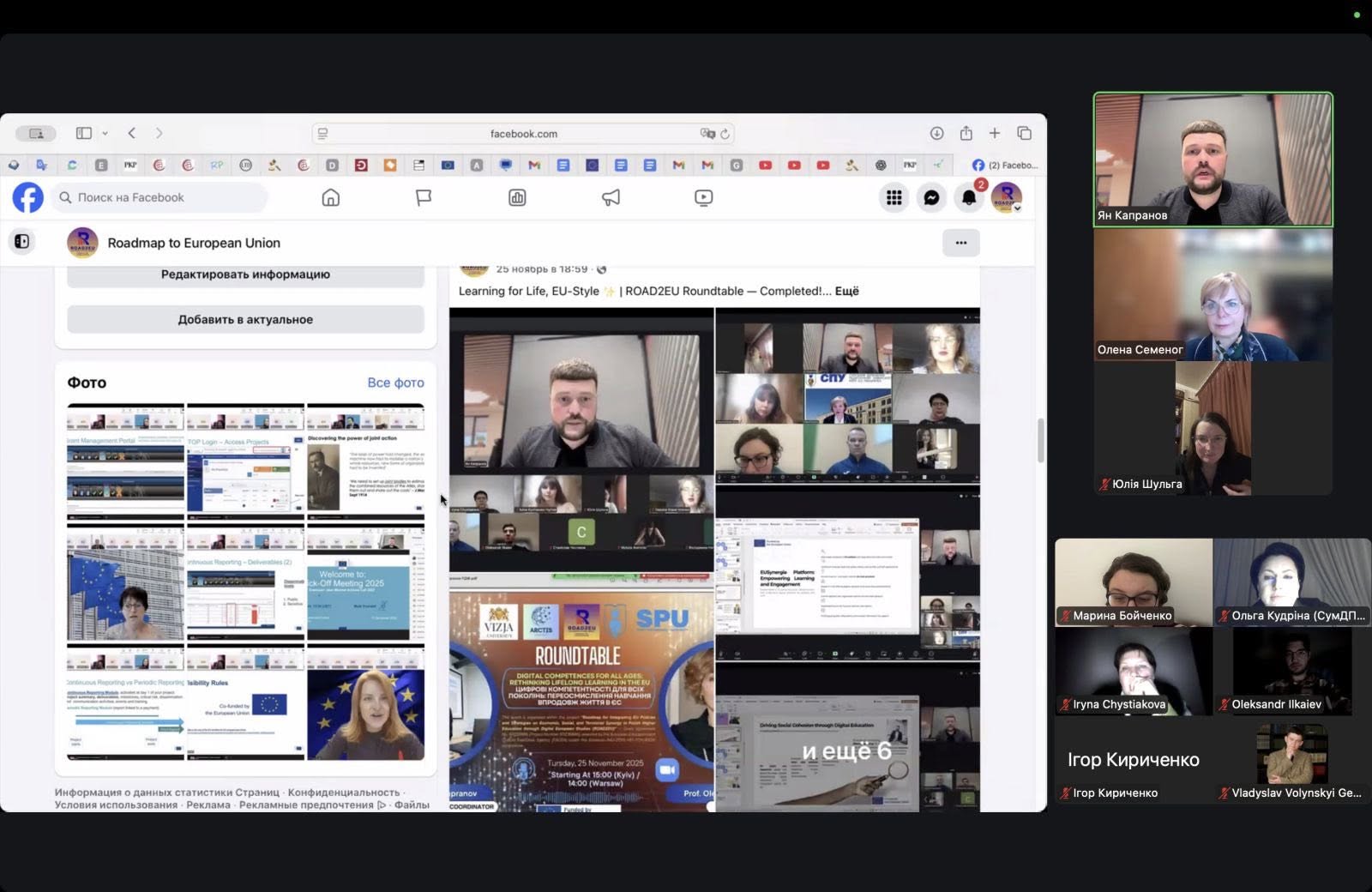Image resolution: width=1372 pixels, height=892 pixels.
Task: Toggle Facebook's left panel icon
Action: [x=22, y=242]
